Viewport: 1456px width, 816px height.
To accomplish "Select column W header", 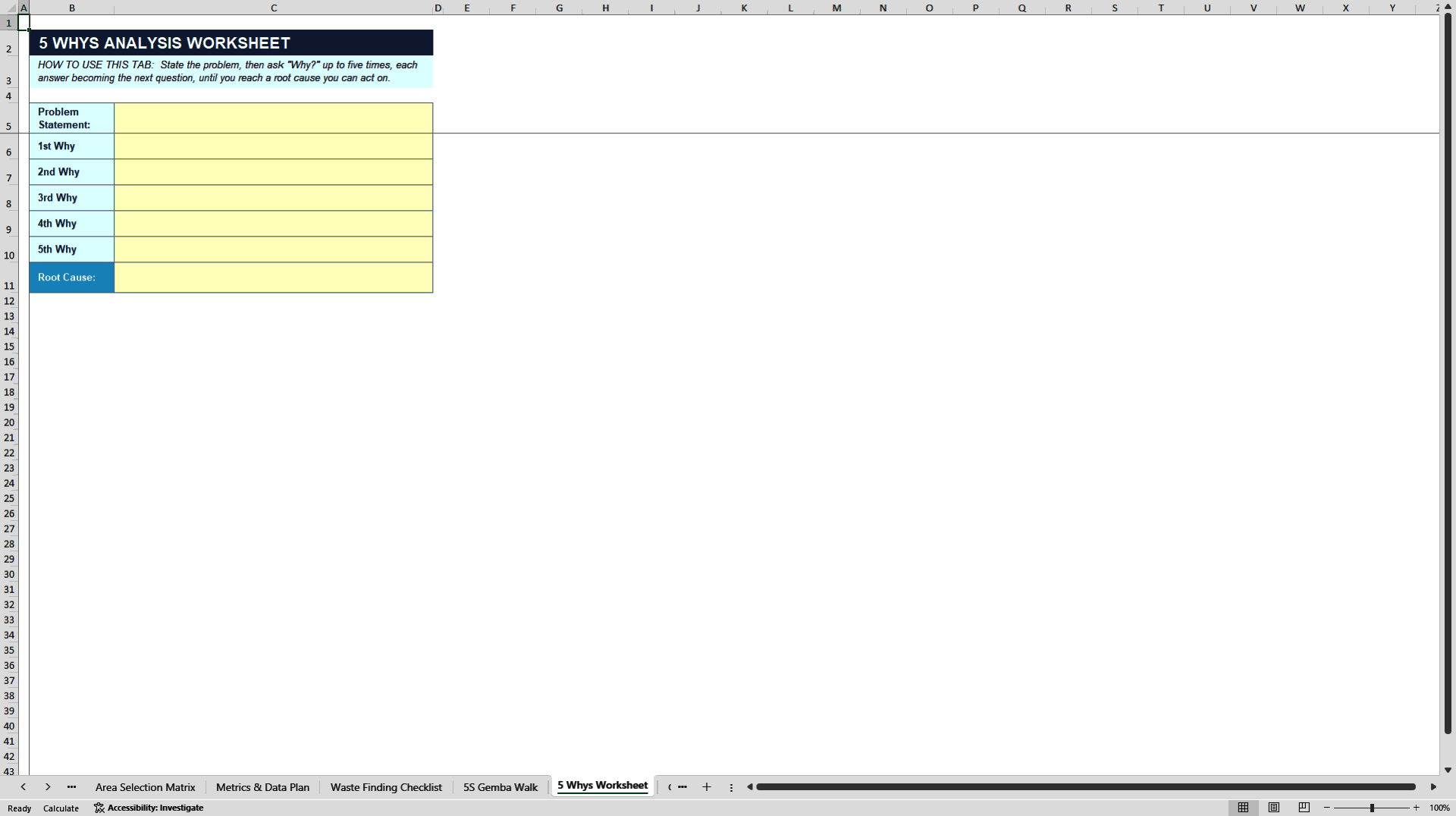I will pos(1300,8).
